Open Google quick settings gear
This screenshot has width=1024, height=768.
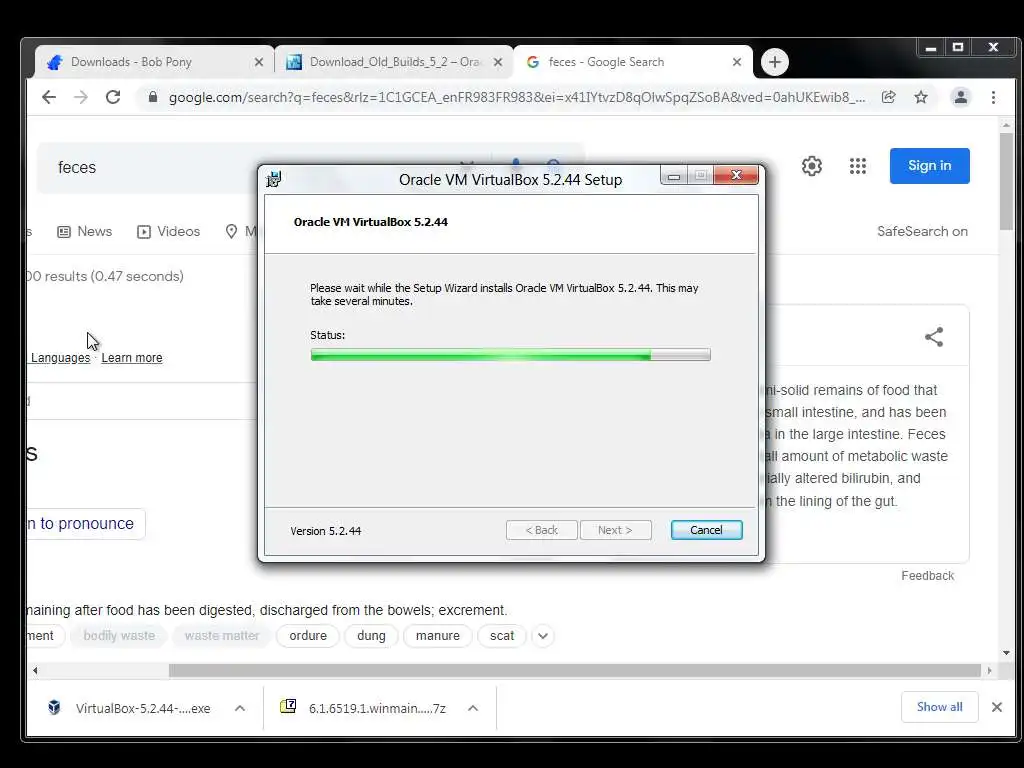[812, 166]
